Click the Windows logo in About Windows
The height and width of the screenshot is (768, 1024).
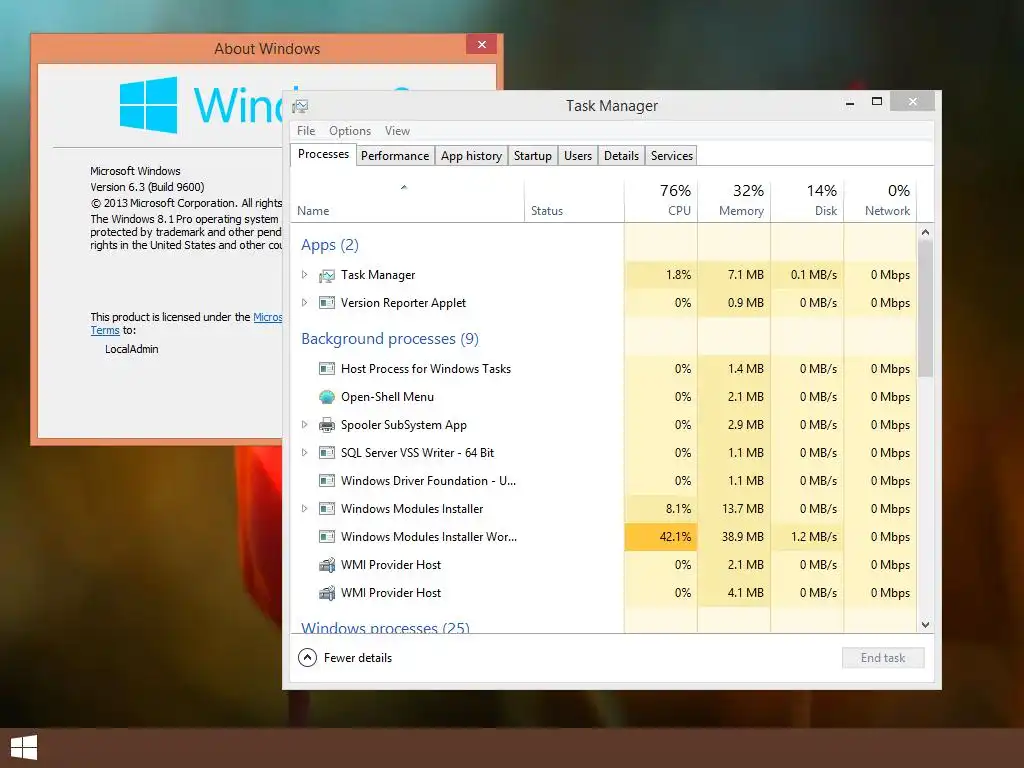pyautogui.click(x=148, y=105)
